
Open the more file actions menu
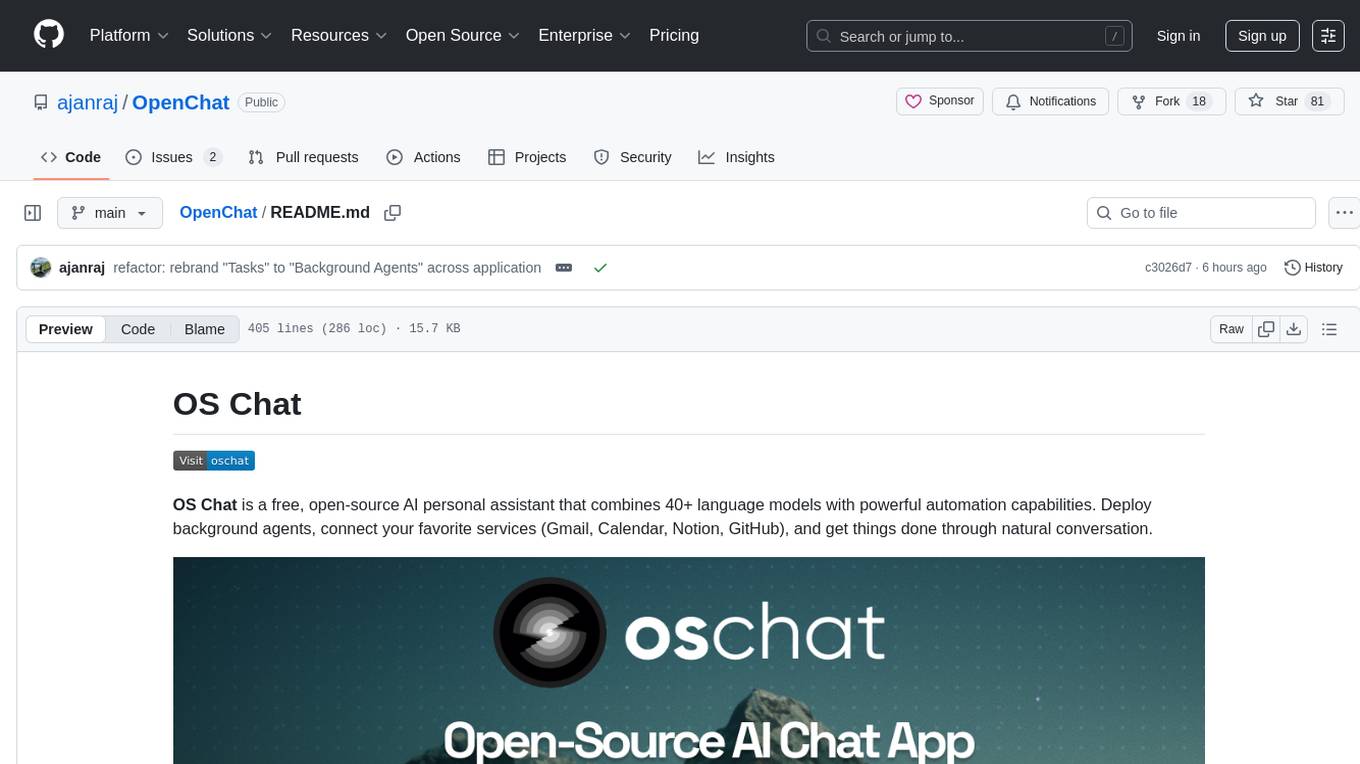[1344, 213]
